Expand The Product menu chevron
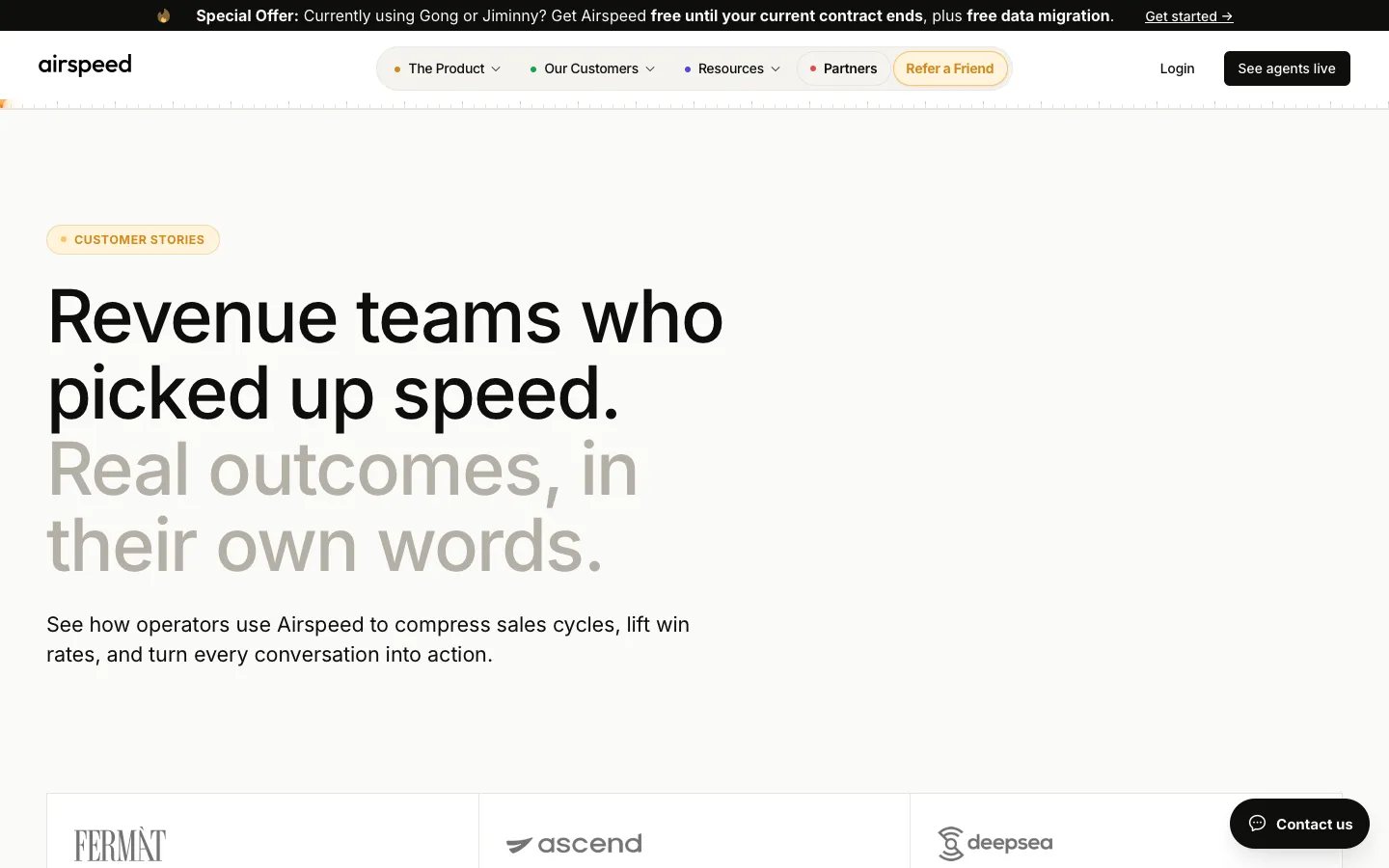Image resolution: width=1389 pixels, height=868 pixels. tap(496, 69)
